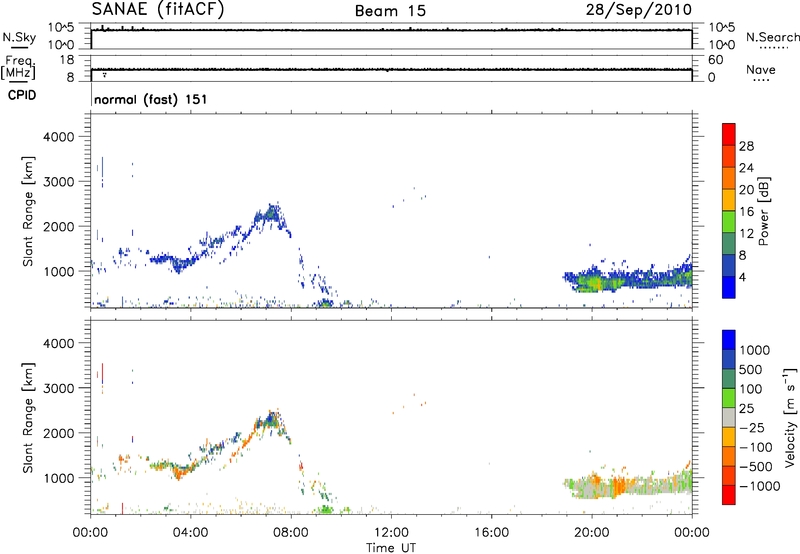This screenshot has height=554, width=800.
Task: Click 4000 km tick in power panel
Action: coord(59,137)
